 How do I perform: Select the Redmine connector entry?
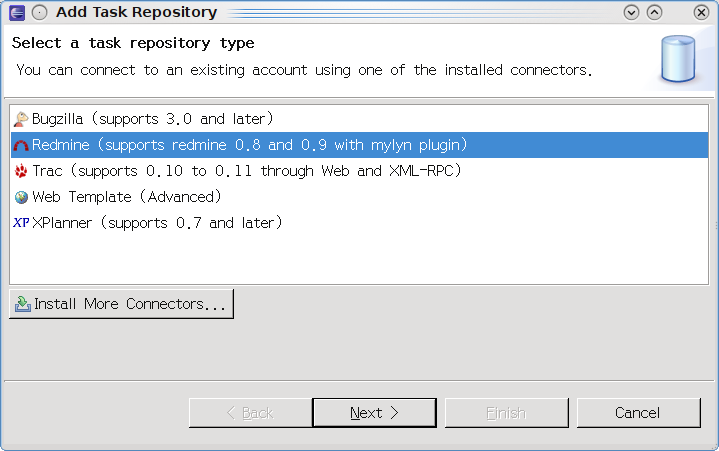[x=359, y=145]
